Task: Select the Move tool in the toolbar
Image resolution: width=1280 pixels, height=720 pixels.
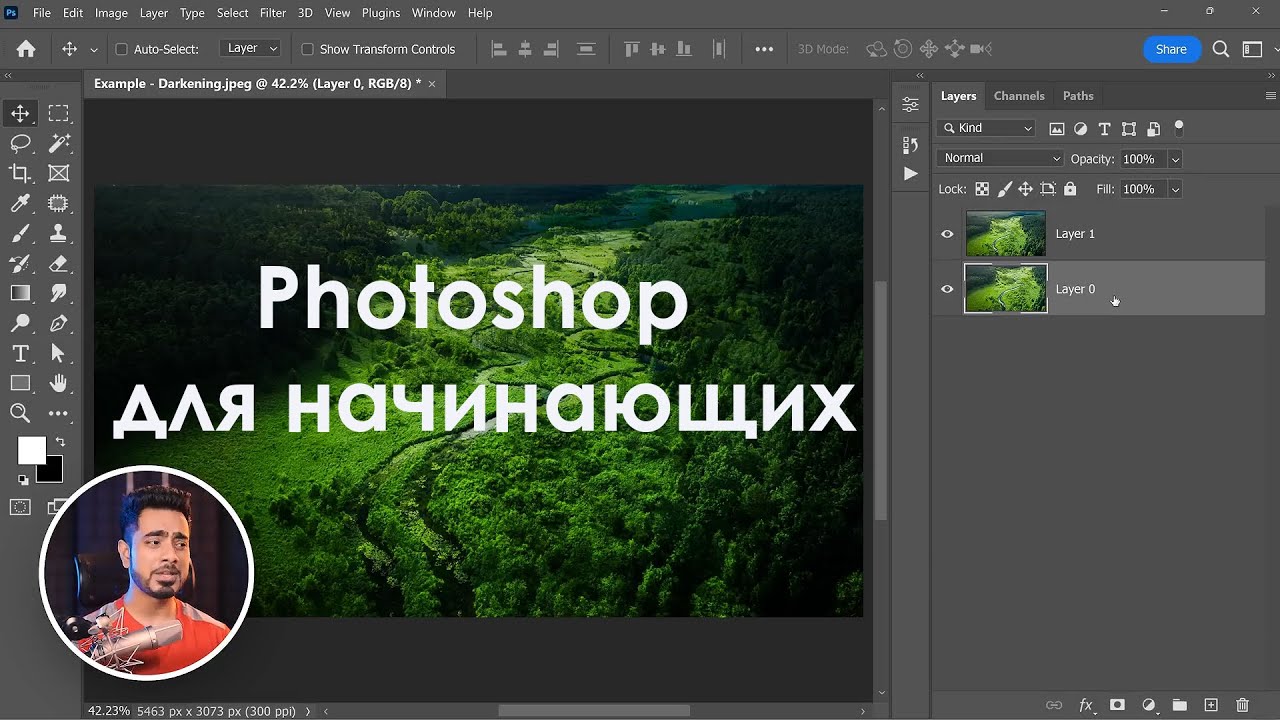Action: click(x=20, y=114)
